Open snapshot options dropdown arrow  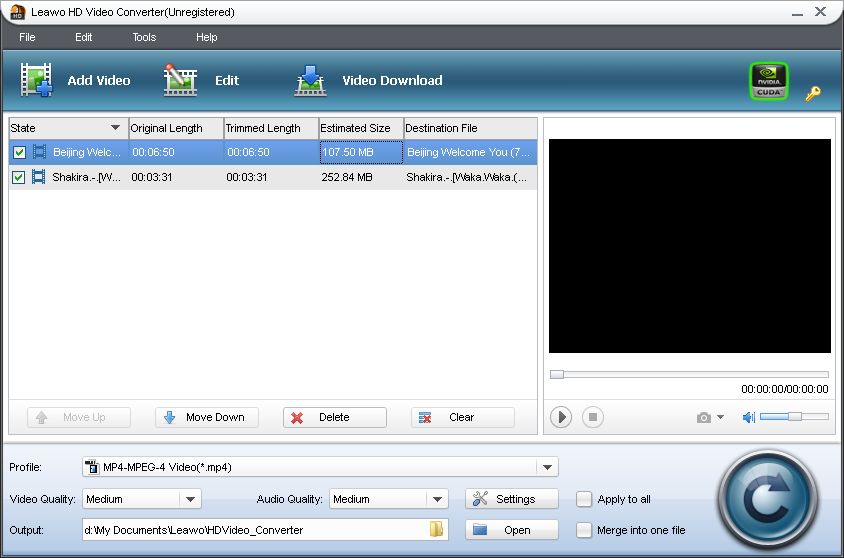(720, 418)
